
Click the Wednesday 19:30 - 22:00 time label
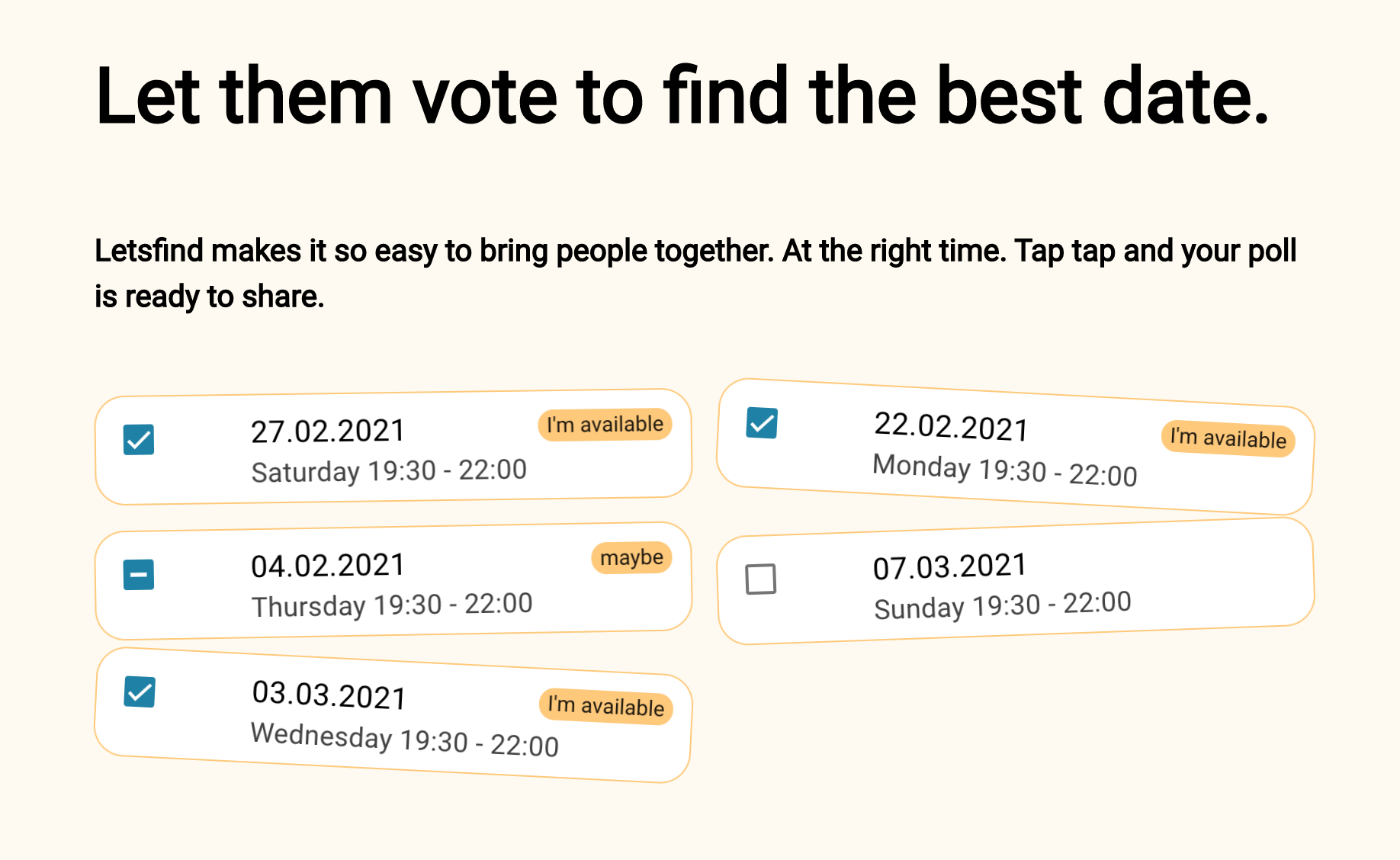pos(404,740)
